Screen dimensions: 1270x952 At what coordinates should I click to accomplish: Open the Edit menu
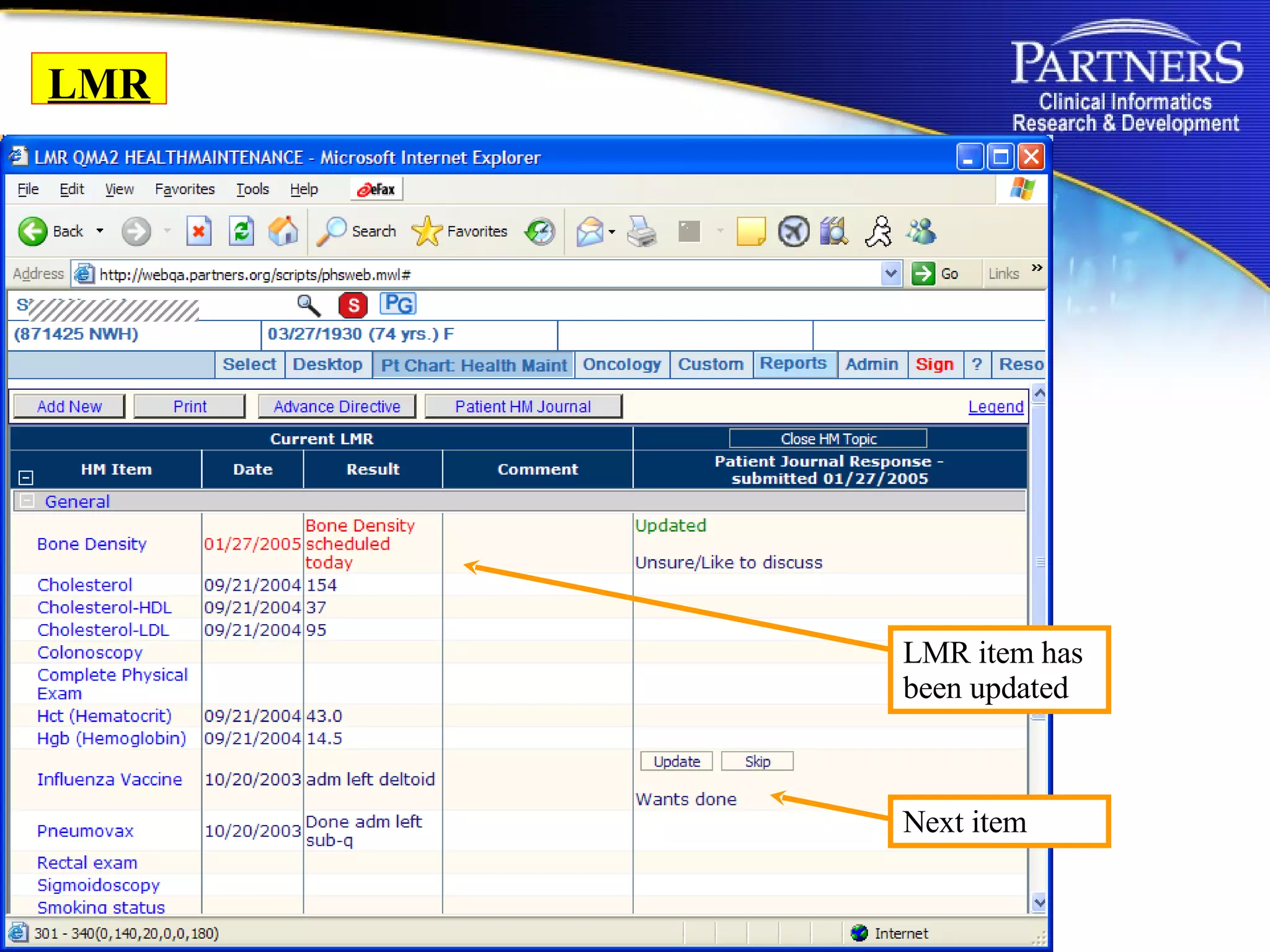pos(71,189)
